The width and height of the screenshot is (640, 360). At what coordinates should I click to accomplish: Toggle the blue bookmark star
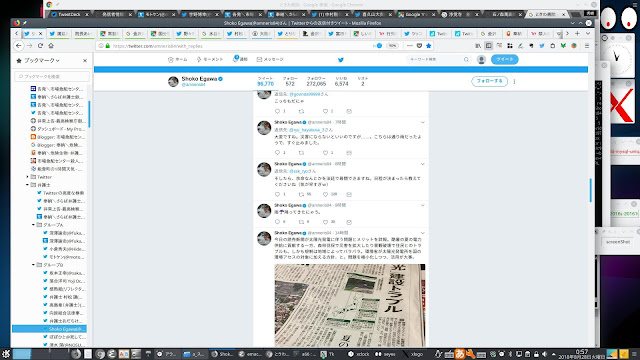click(429, 46)
